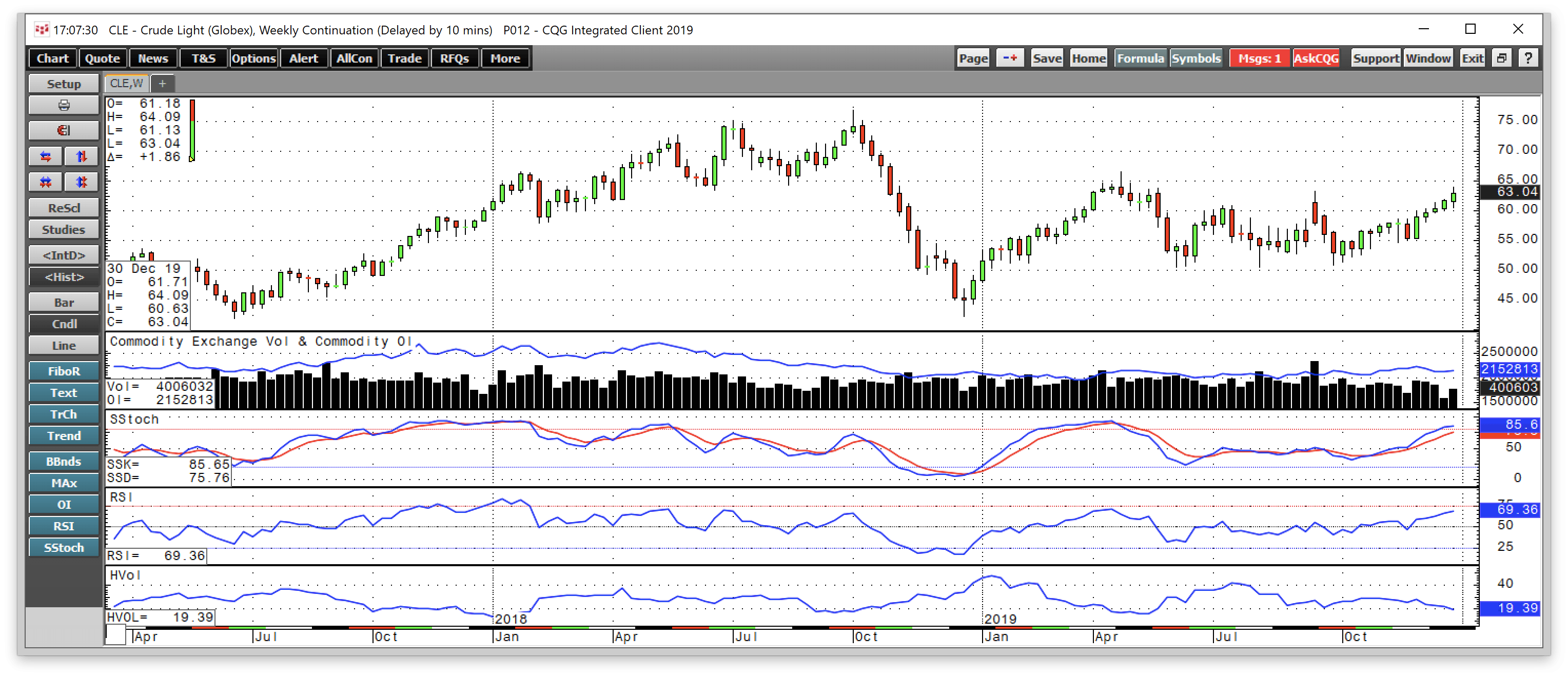The height and width of the screenshot is (677, 1568).
Task: Click the vertical blue-red arrows scale icon
Action: pos(81,156)
